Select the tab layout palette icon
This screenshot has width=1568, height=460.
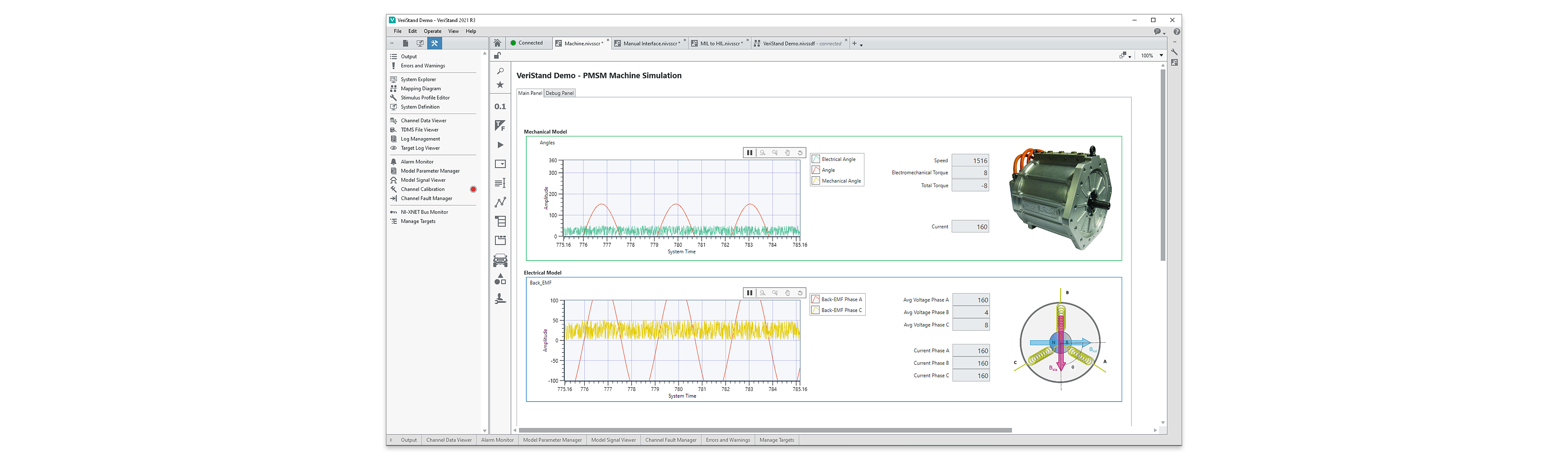coord(500,241)
